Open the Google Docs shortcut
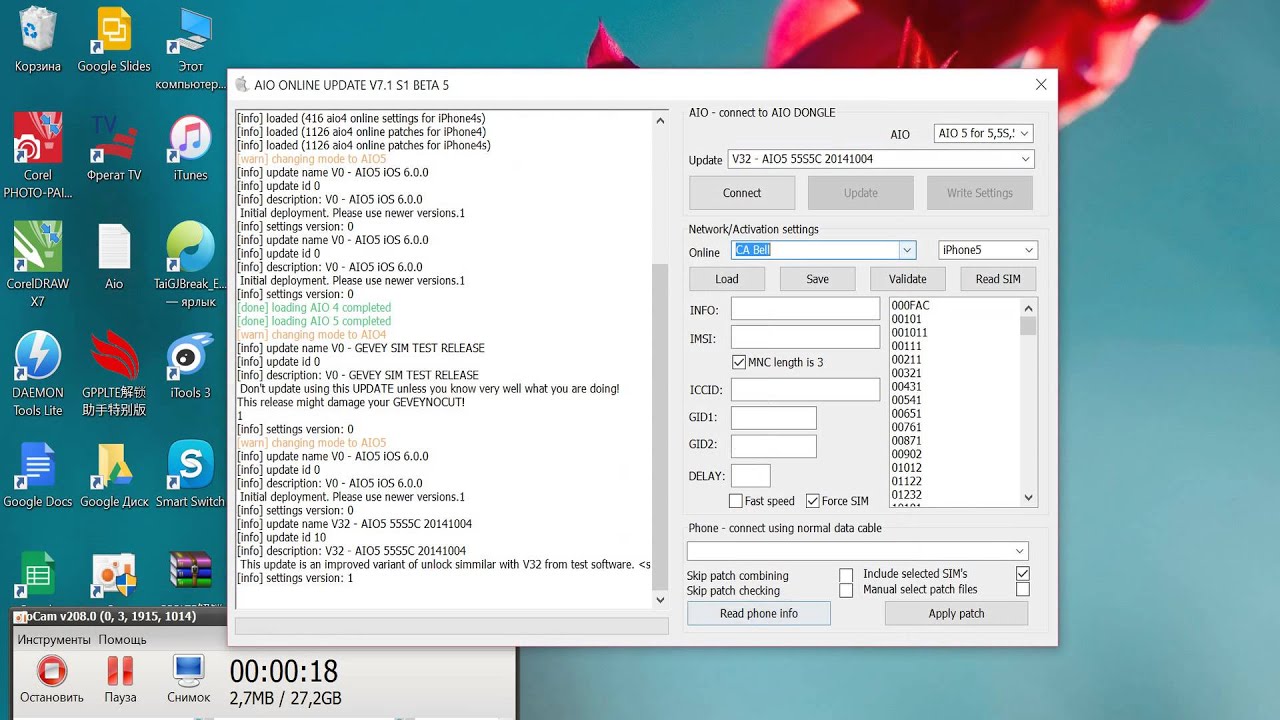Screen dimensions: 1280x720 (x=38, y=474)
